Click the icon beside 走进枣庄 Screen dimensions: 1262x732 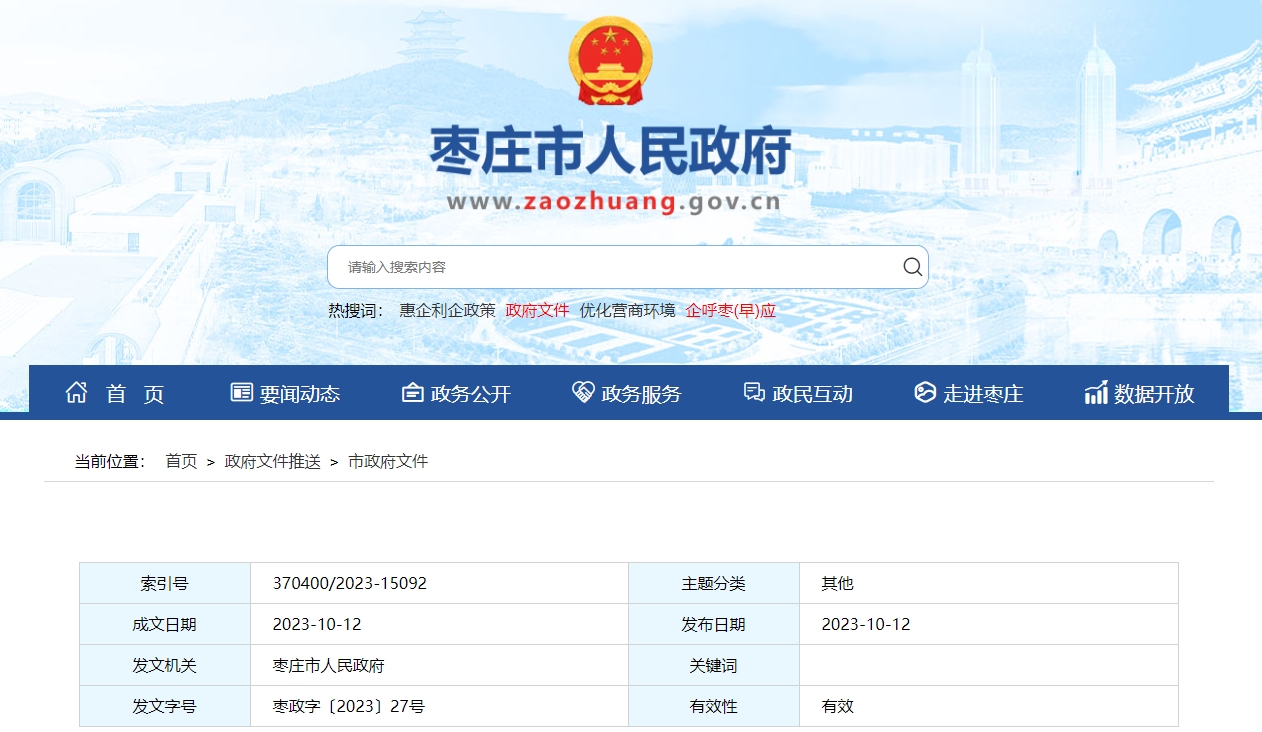925,393
